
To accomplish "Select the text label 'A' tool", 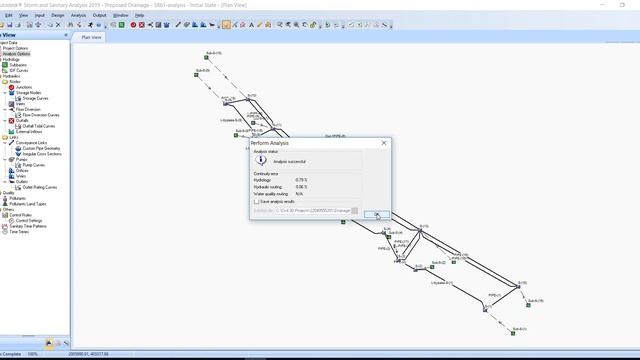I will tap(251, 25).
